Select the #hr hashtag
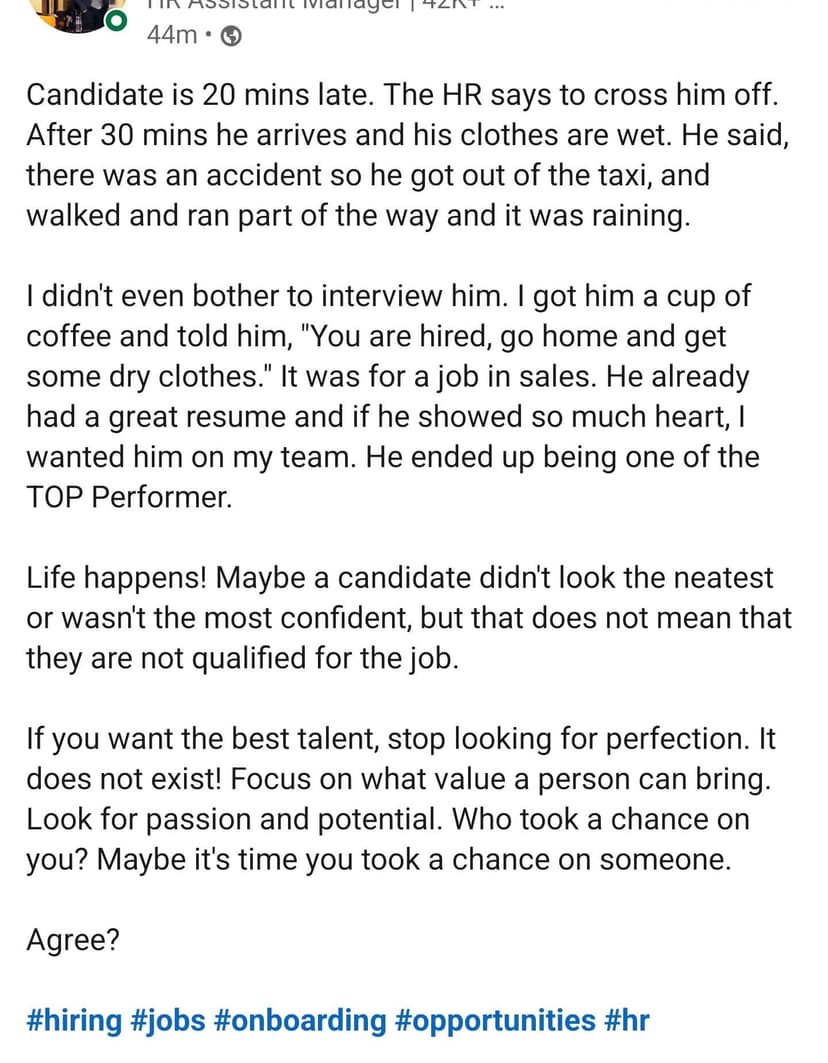This screenshot has width=828, height=1063. tap(627, 1021)
